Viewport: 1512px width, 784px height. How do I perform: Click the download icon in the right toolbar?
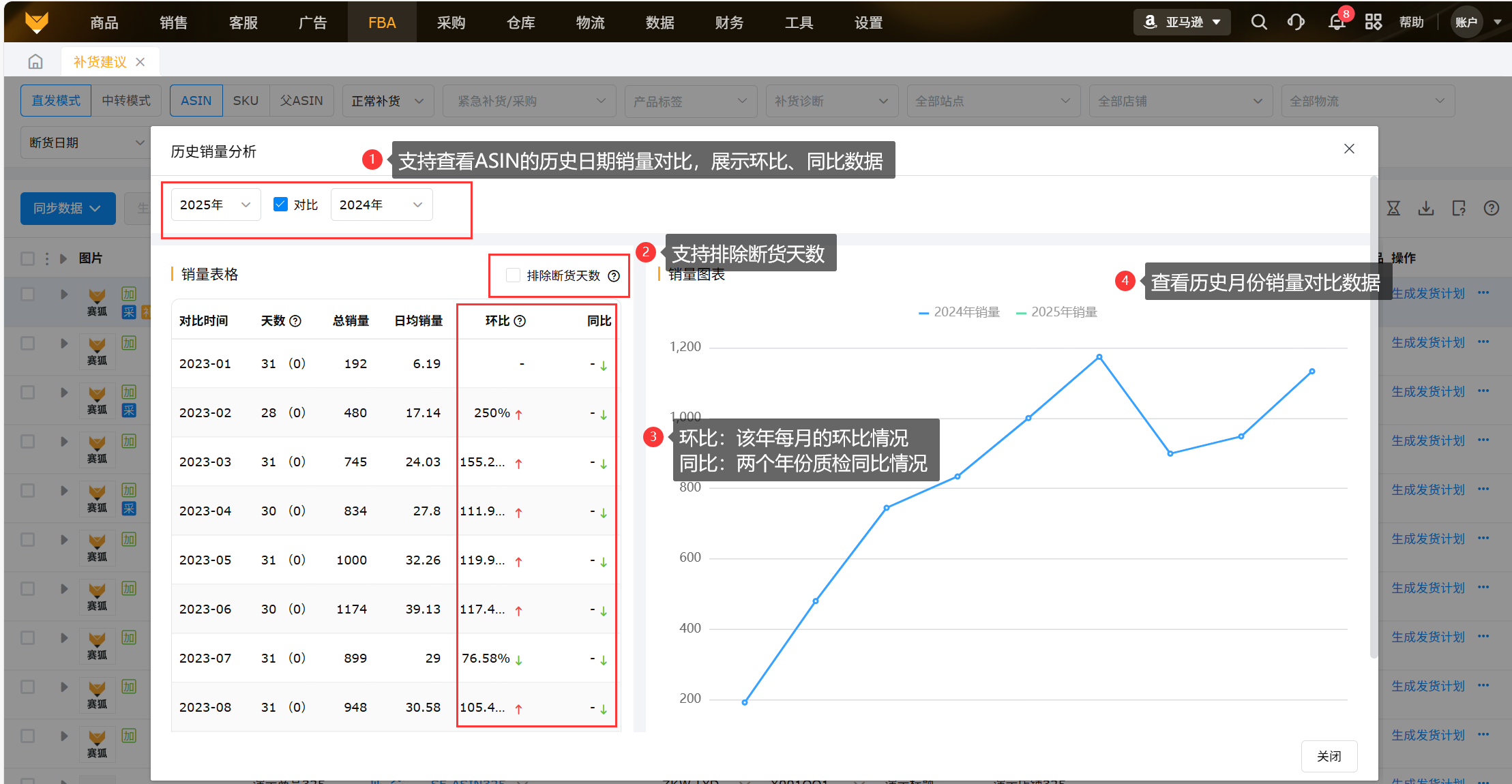1426,209
